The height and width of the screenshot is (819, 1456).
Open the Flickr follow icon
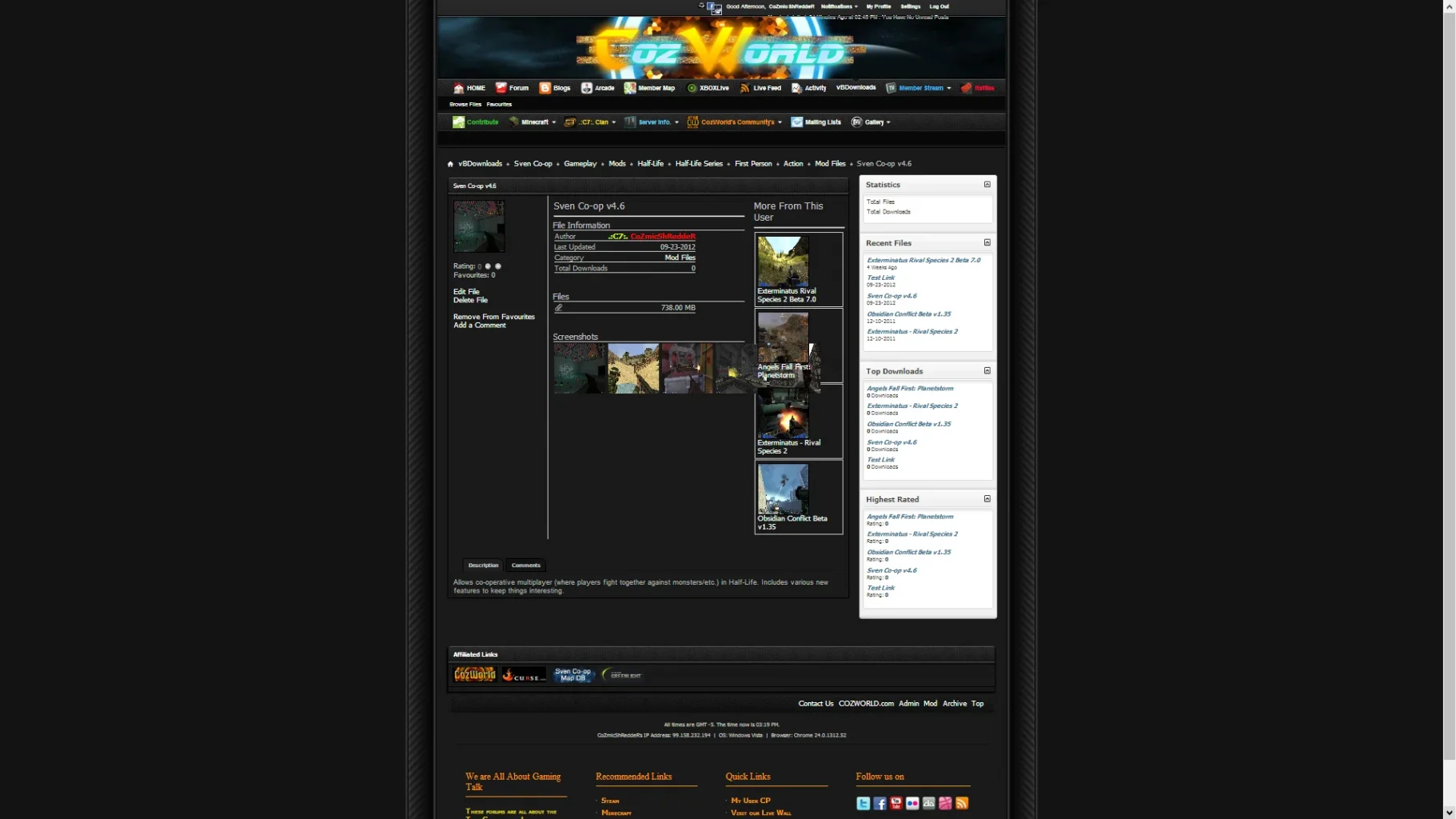(x=912, y=804)
